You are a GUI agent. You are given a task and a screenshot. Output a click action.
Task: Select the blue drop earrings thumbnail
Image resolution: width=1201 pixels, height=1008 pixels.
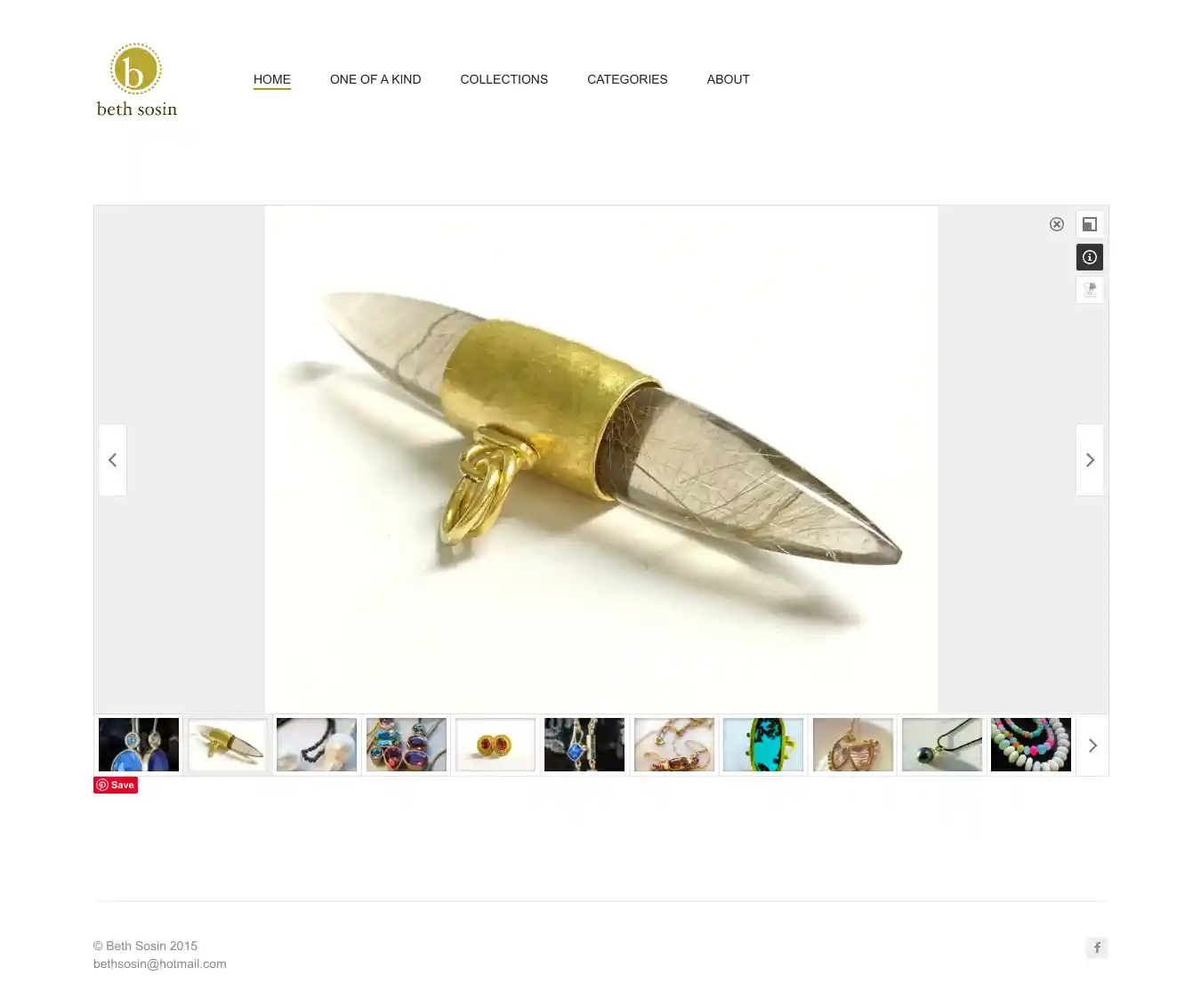click(x=139, y=745)
